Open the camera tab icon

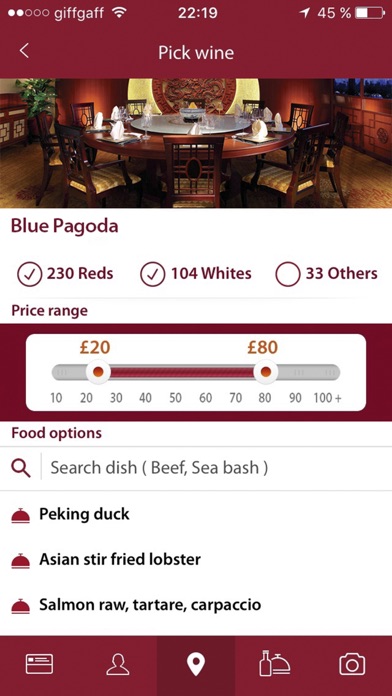click(x=352, y=665)
